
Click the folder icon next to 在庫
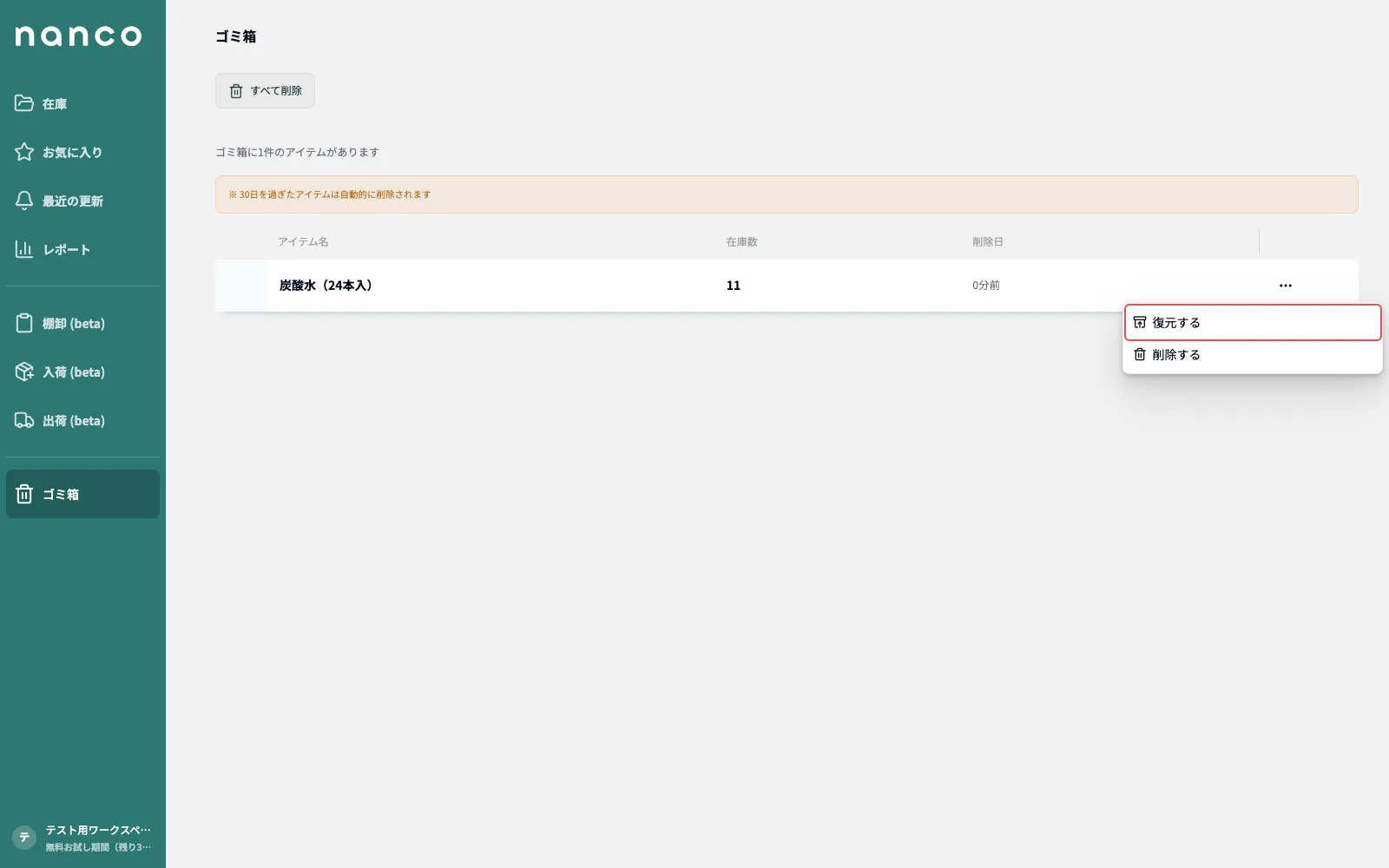[x=24, y=103]
